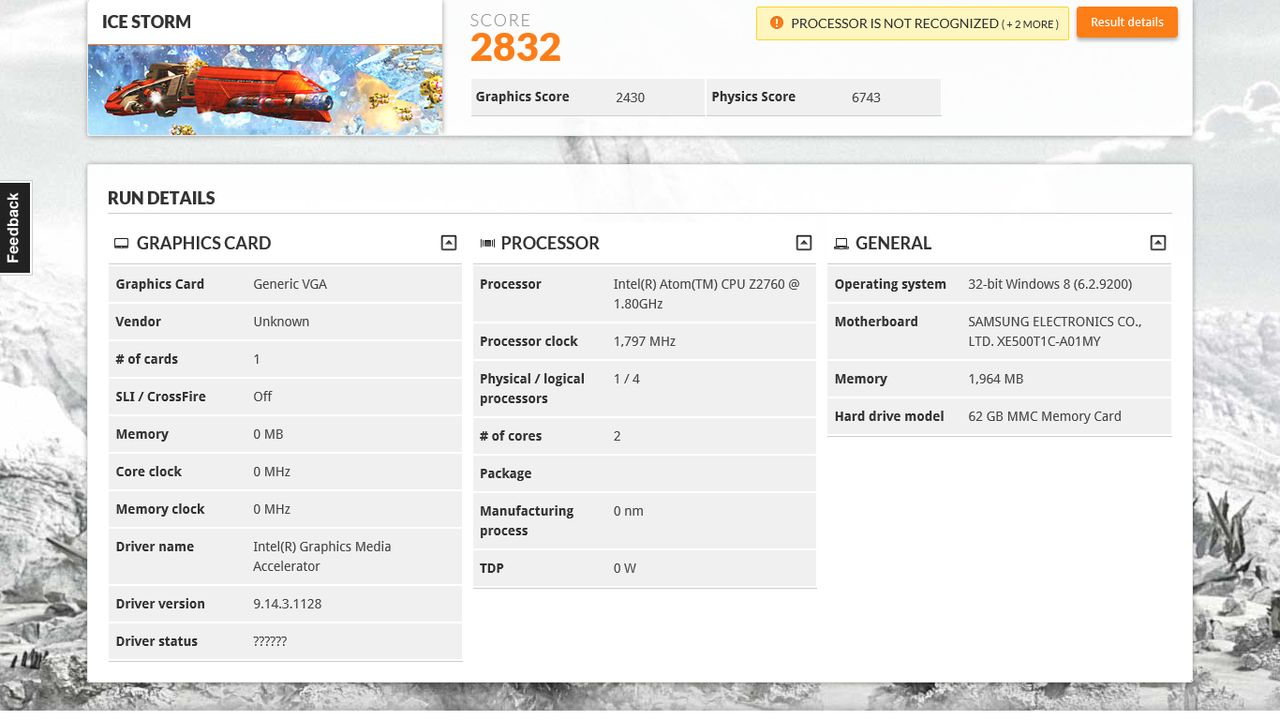Screen dimensions: 1280x720
Task: Collapse the General section
Action: click(x=1158, y=243)
